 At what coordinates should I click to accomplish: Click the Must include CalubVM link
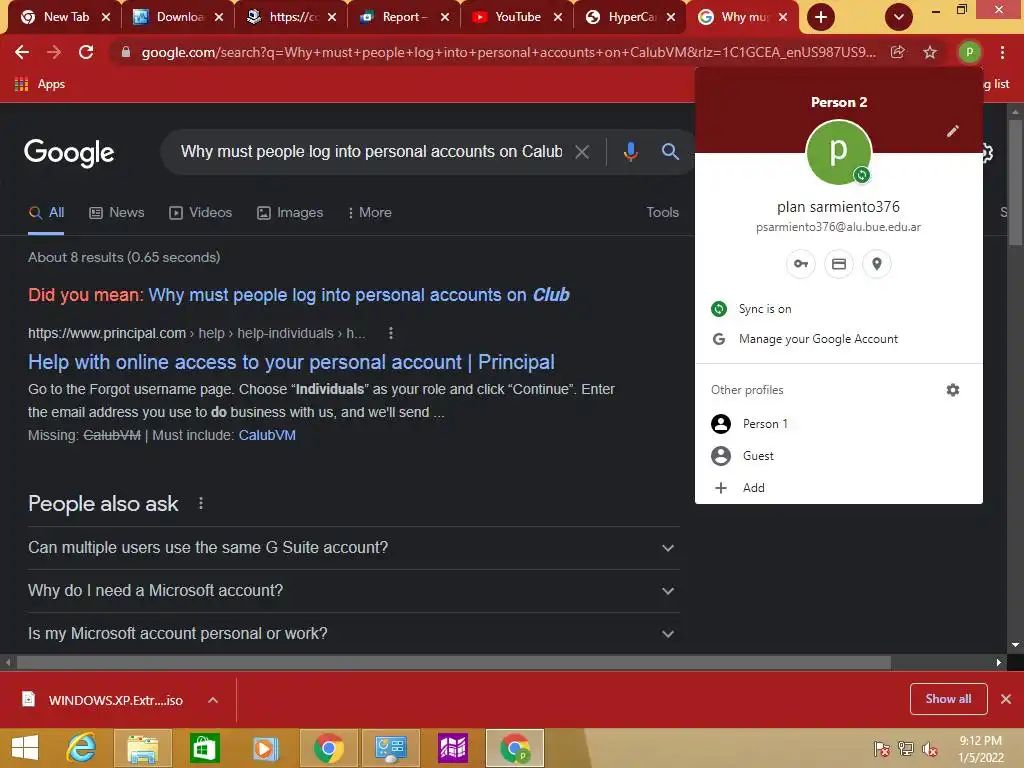[267, 436]
